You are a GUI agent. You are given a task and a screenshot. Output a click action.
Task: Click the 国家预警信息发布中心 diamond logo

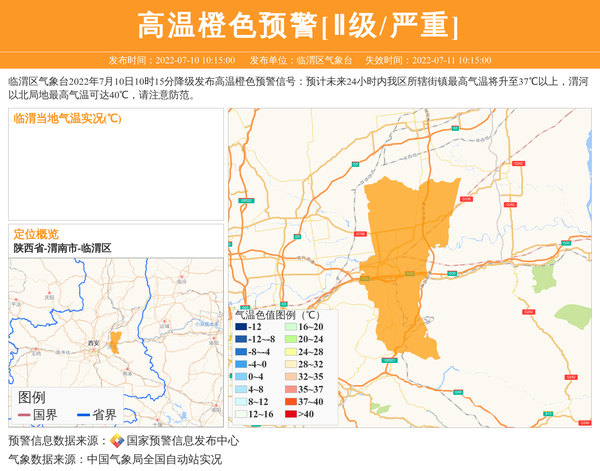tap(117, 440)
